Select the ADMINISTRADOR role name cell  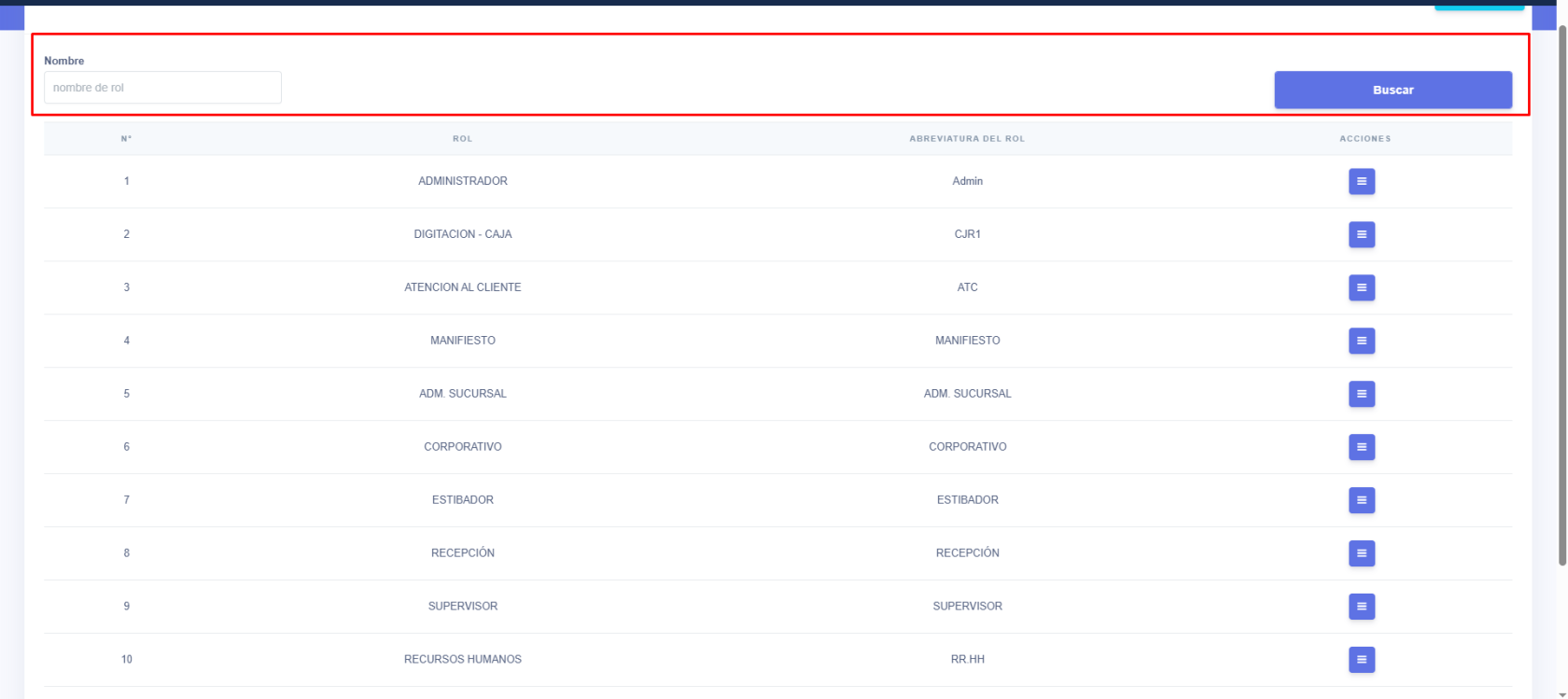(x=462, y=181)
